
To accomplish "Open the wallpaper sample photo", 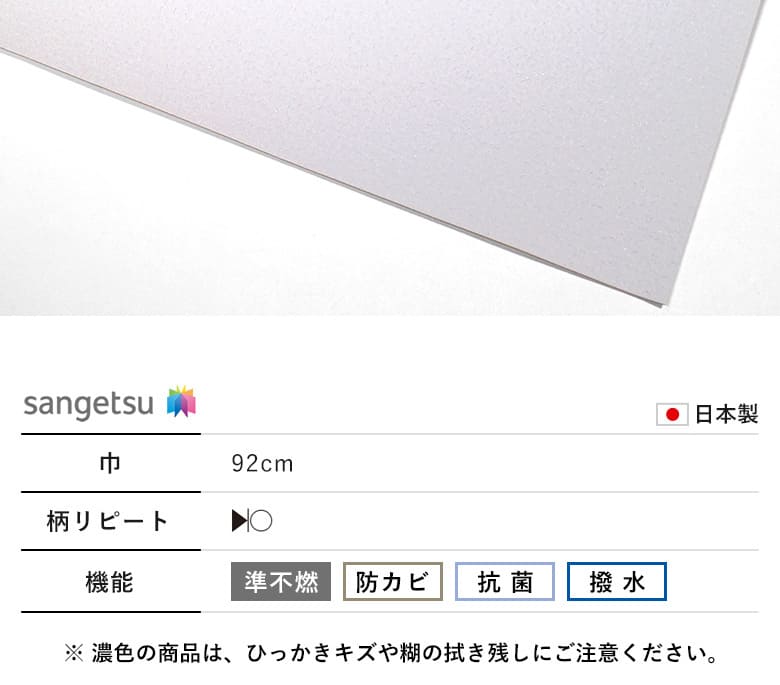I will 390,157.
